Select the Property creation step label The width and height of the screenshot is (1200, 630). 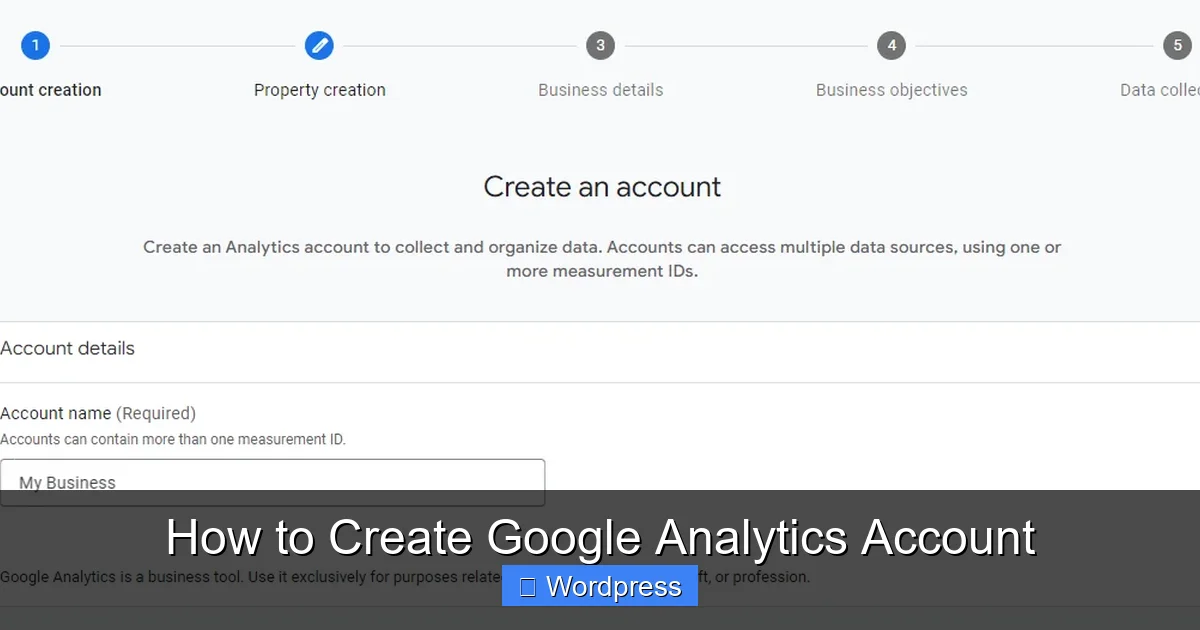pos(319,89)
